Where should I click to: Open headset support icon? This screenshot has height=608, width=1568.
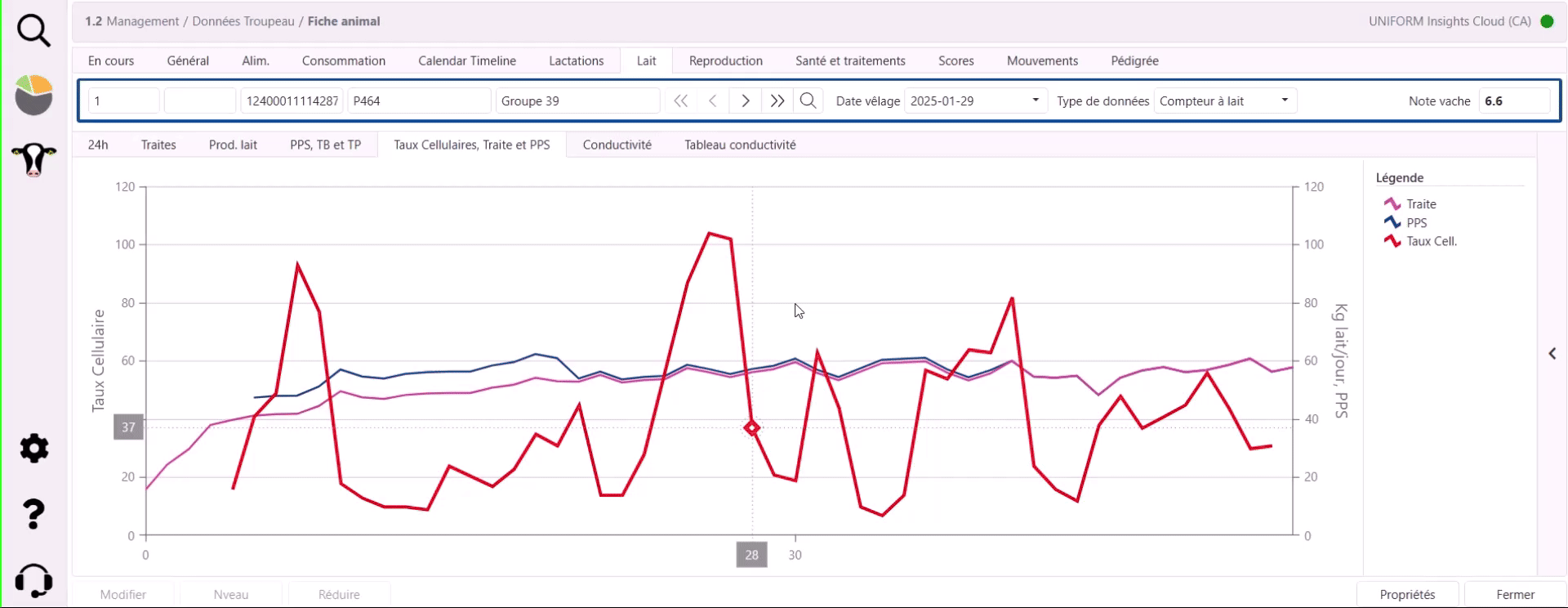[33, 580]
